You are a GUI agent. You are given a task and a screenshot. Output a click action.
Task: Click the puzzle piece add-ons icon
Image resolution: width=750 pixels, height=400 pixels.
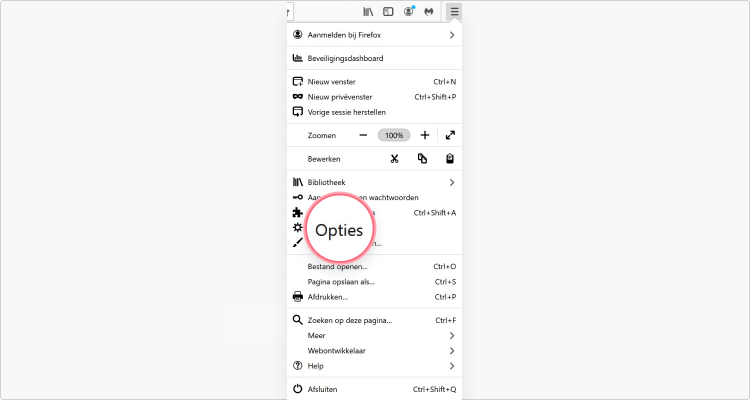(x=298, y=212)
